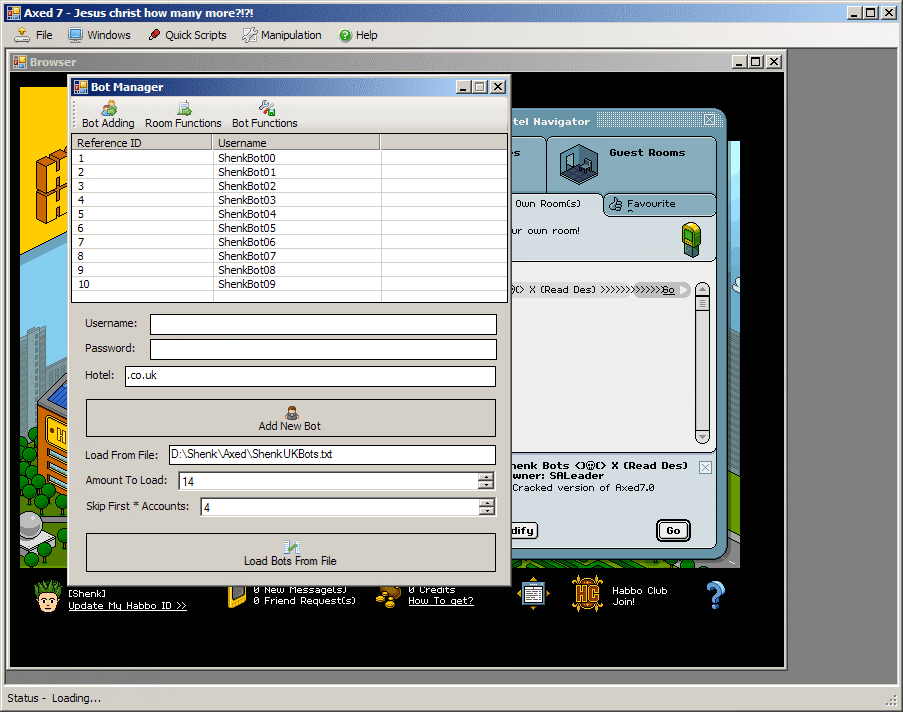The height and width of the screenshot is (712, 903).
Task: Increase the Amount To Load value
Action: click(x=487, y=477)
